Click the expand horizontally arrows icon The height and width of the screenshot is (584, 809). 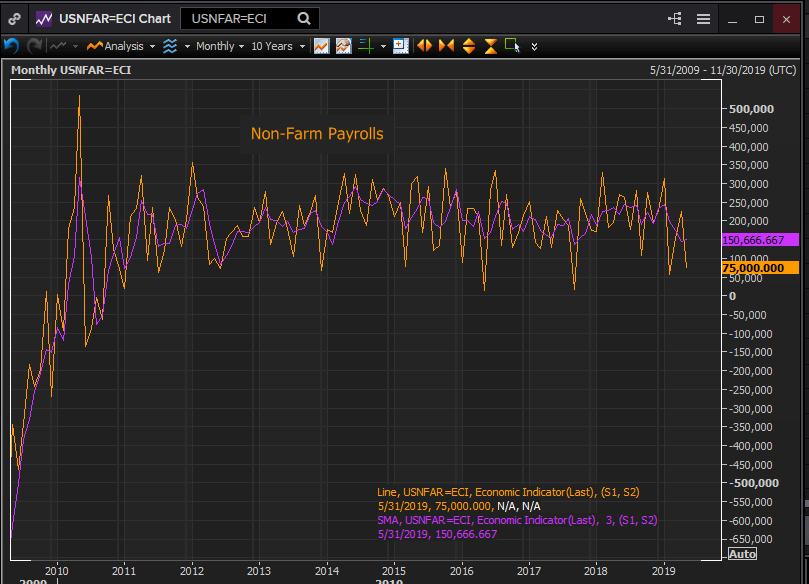point(424,46)
